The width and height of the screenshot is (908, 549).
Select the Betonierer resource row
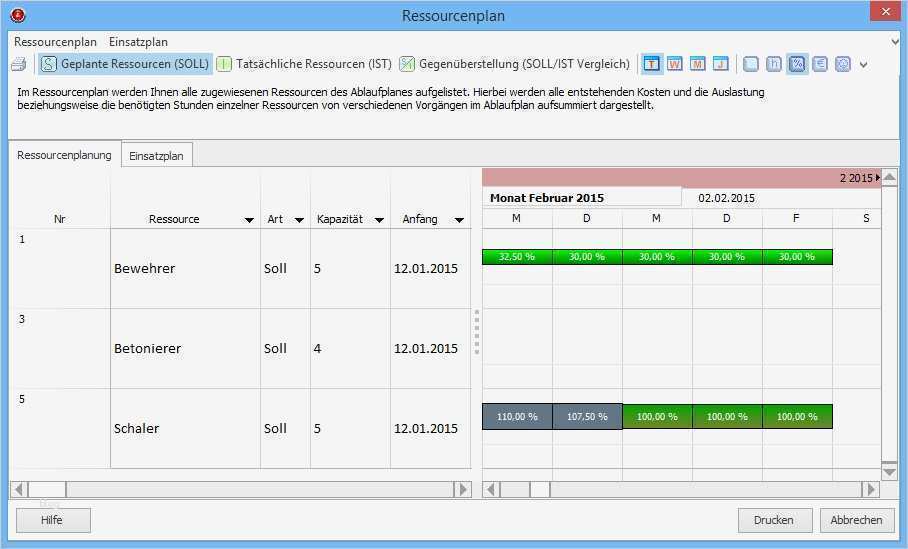[240, 348]
